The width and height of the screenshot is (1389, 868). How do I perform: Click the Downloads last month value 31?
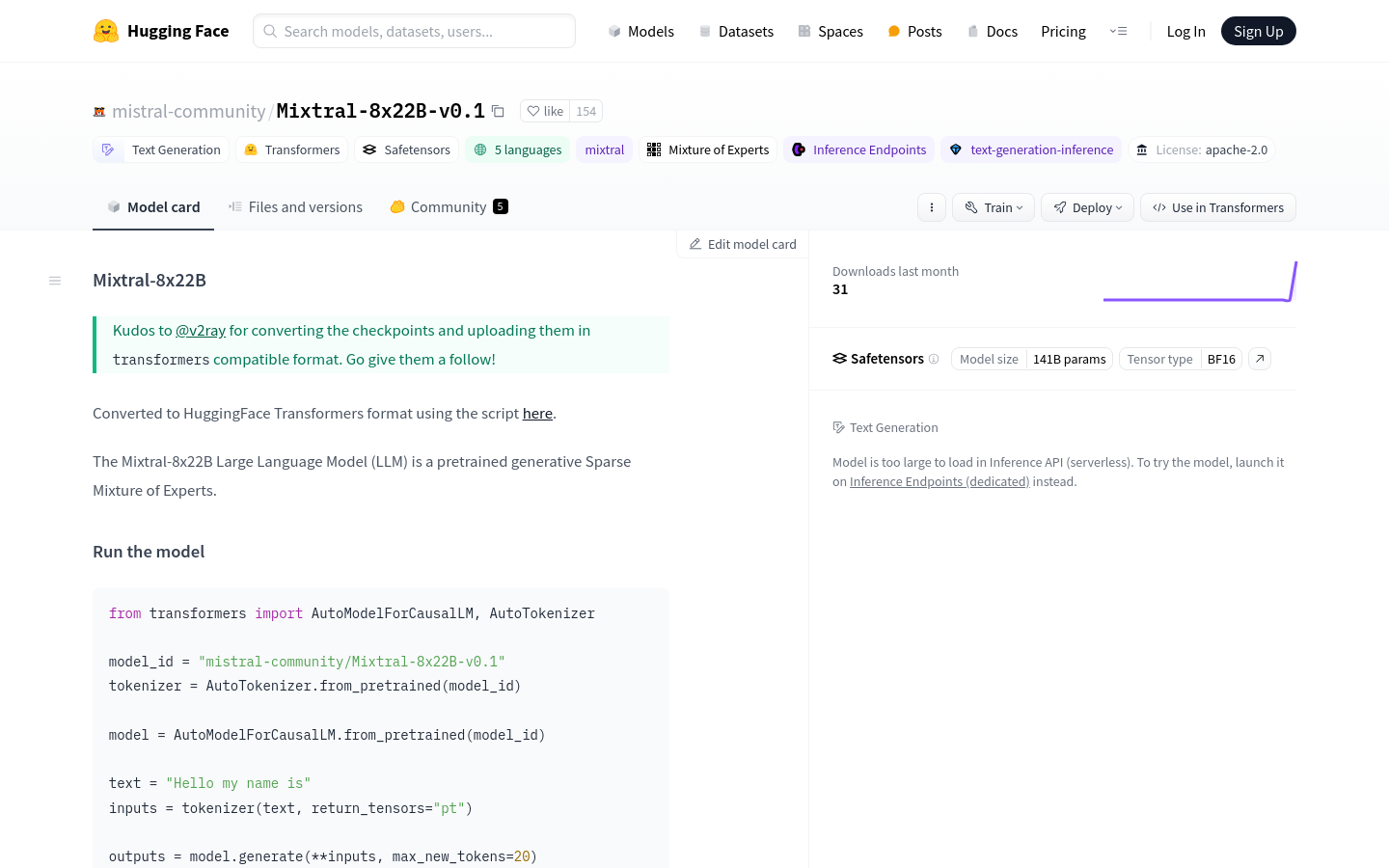(840, 289)
